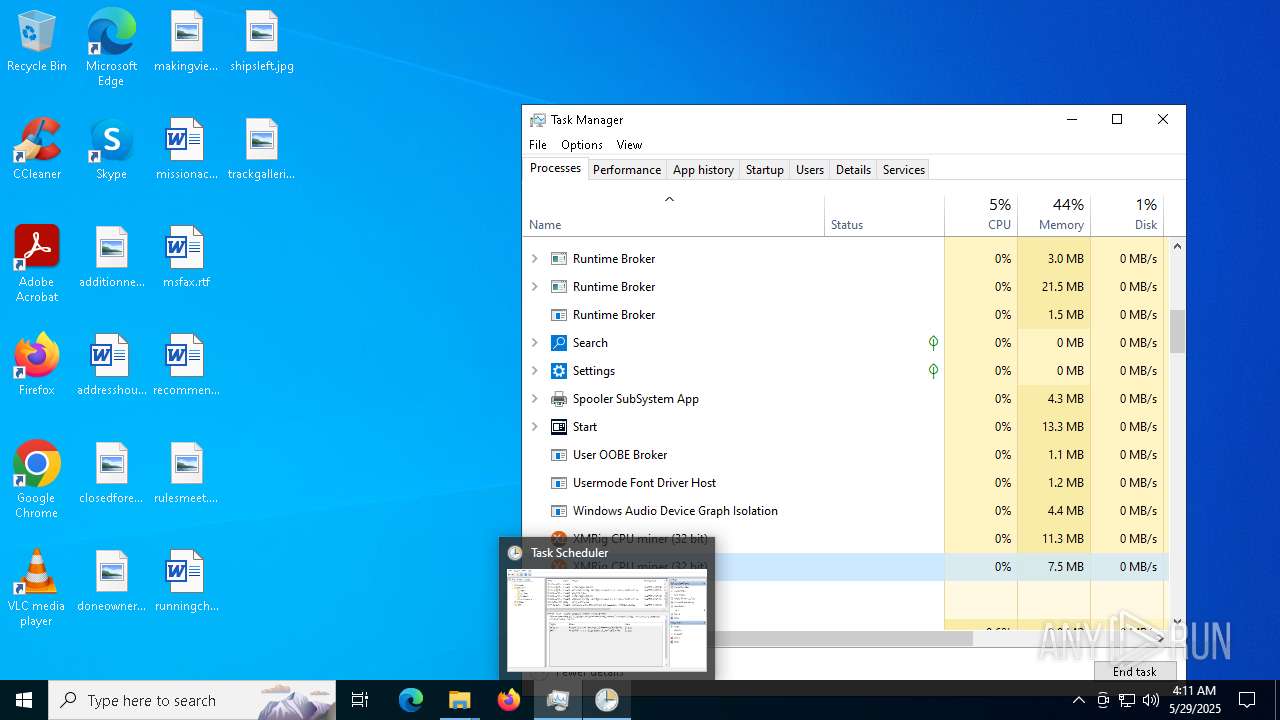Select the closedfore... image file icon
Screen dimensions: 1280x720
(111, 474)
